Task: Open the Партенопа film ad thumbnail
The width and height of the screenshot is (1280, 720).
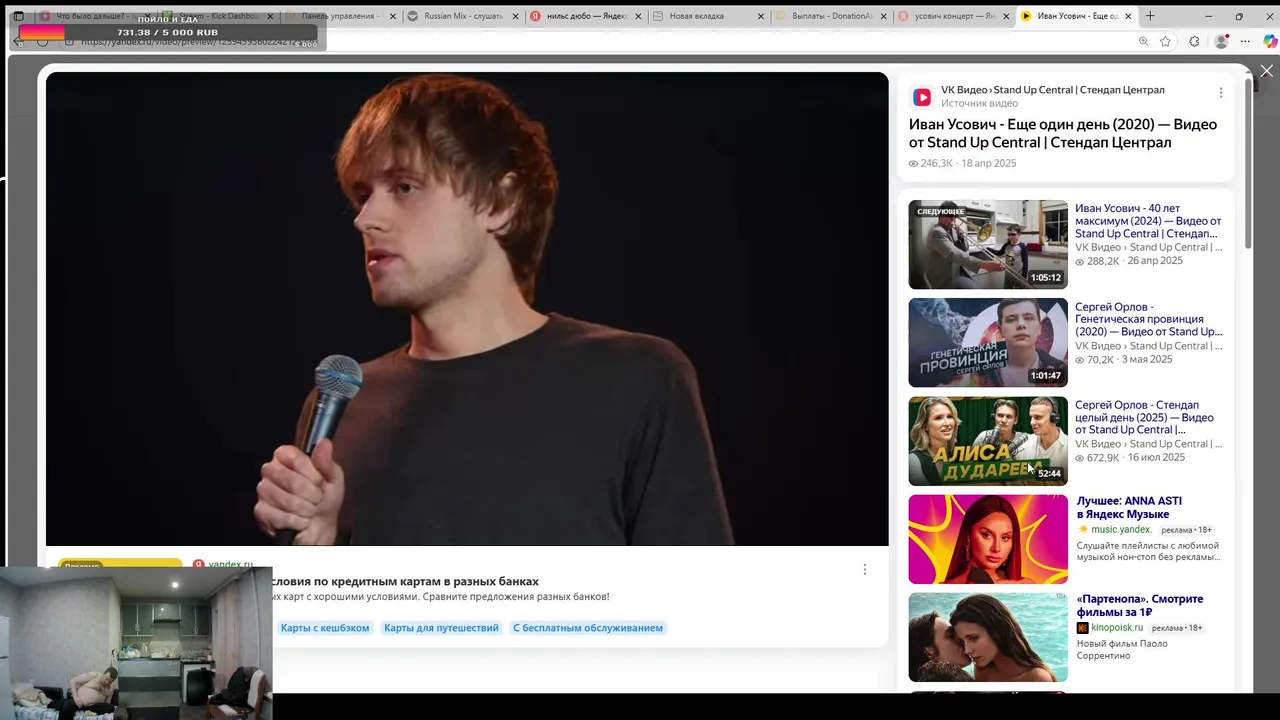Action: pos(988,637)
